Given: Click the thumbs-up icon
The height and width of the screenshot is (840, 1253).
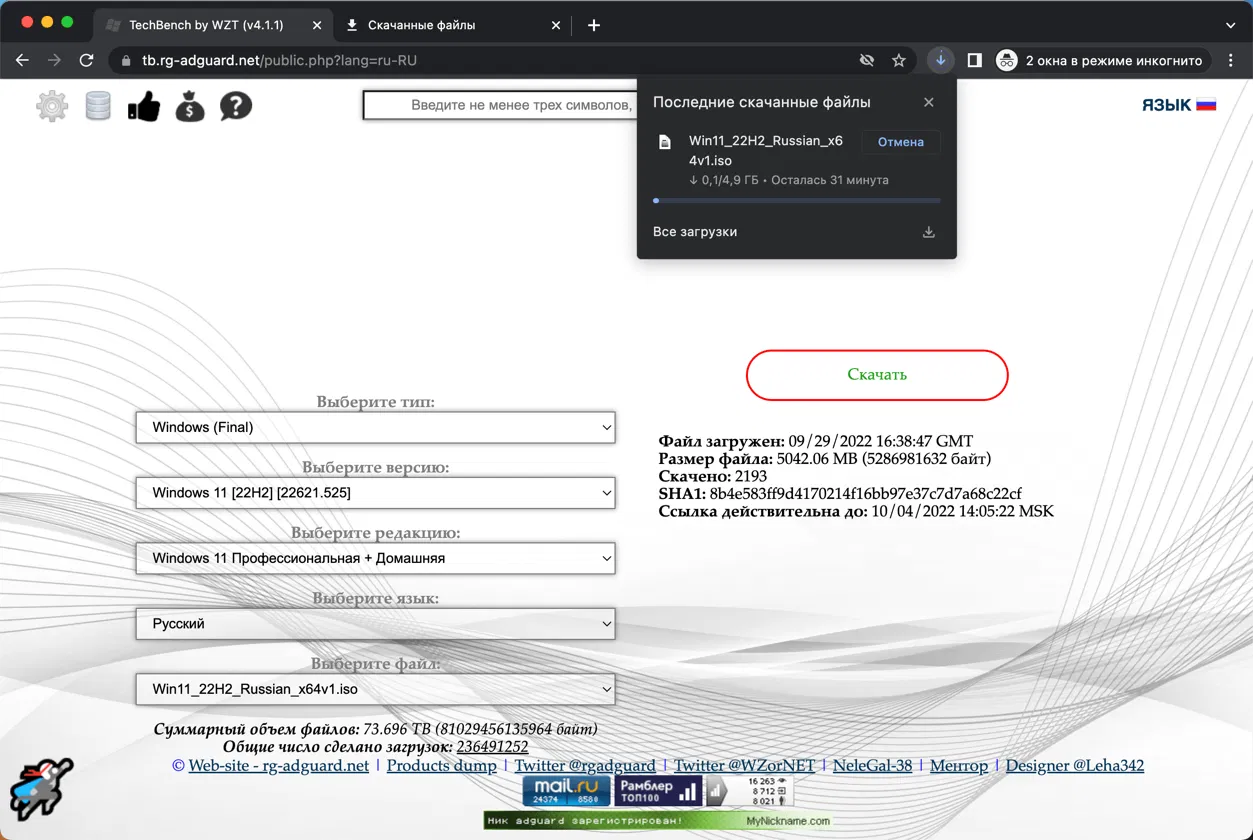Looking at the screenshot, I should coord(144,105).
